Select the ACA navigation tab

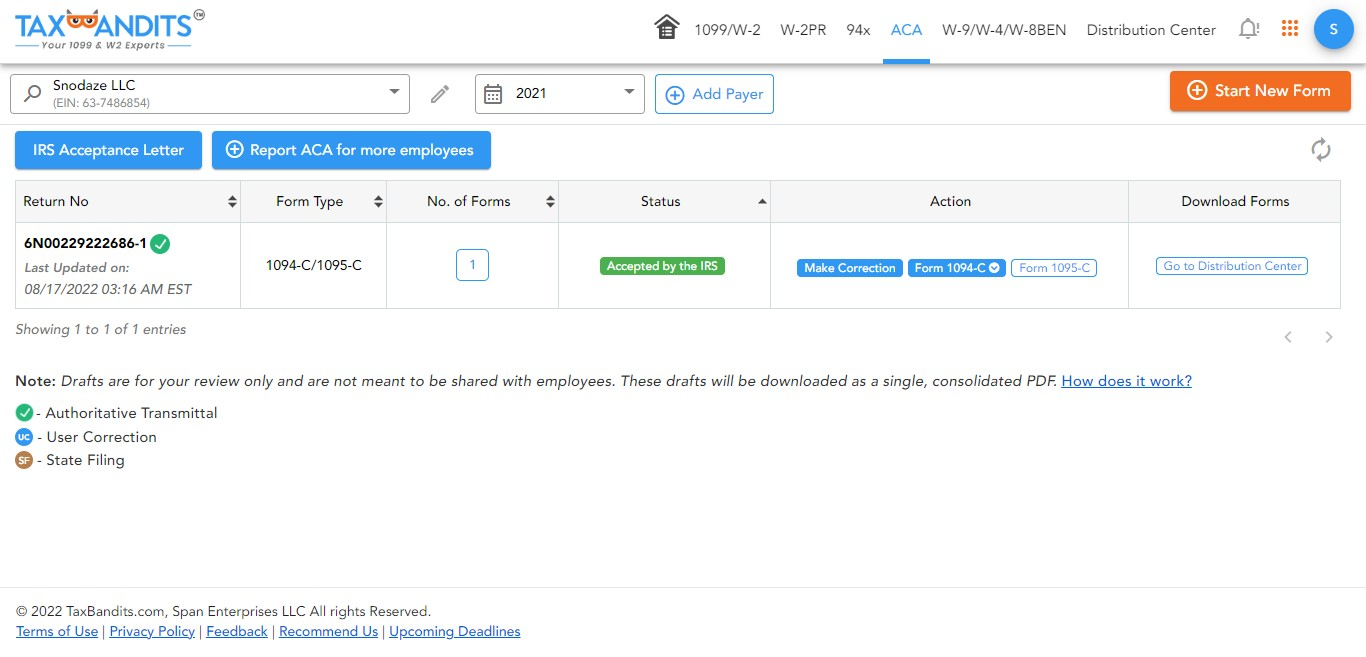(906, 30)
